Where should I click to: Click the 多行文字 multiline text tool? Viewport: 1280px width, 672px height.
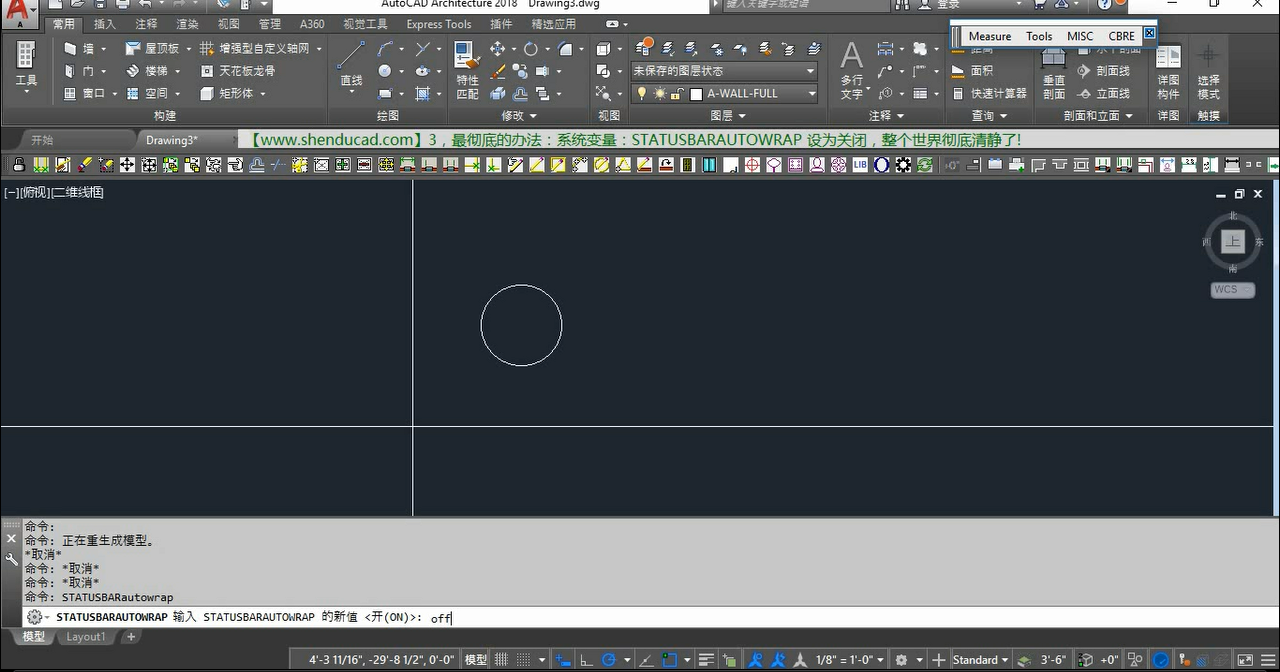851,69
